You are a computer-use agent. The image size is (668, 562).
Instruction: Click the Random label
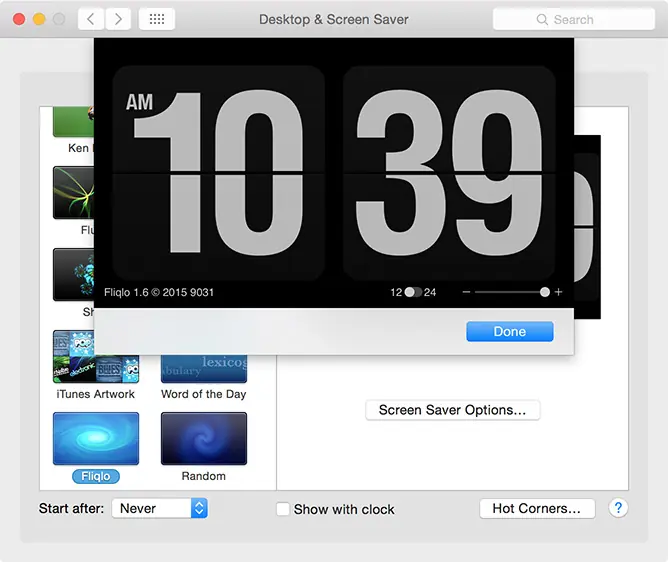pos(204,476)
